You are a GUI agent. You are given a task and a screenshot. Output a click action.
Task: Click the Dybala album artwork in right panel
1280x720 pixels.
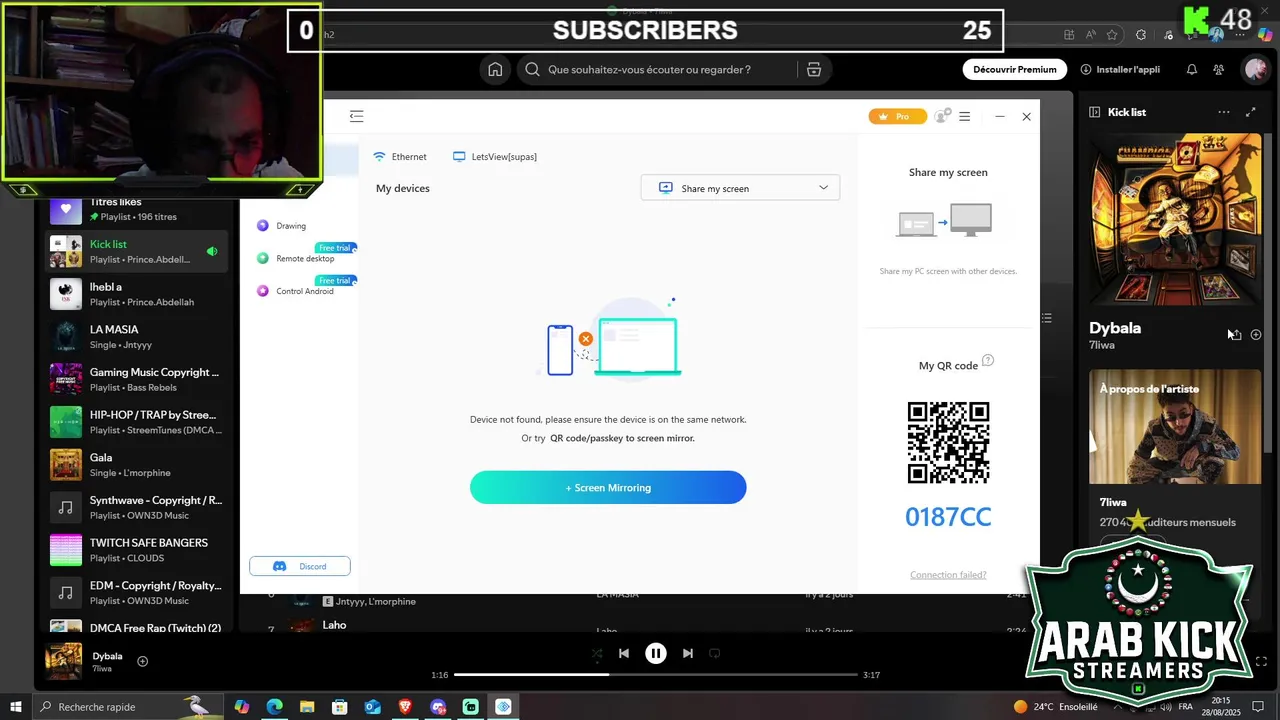(1175, 219)
